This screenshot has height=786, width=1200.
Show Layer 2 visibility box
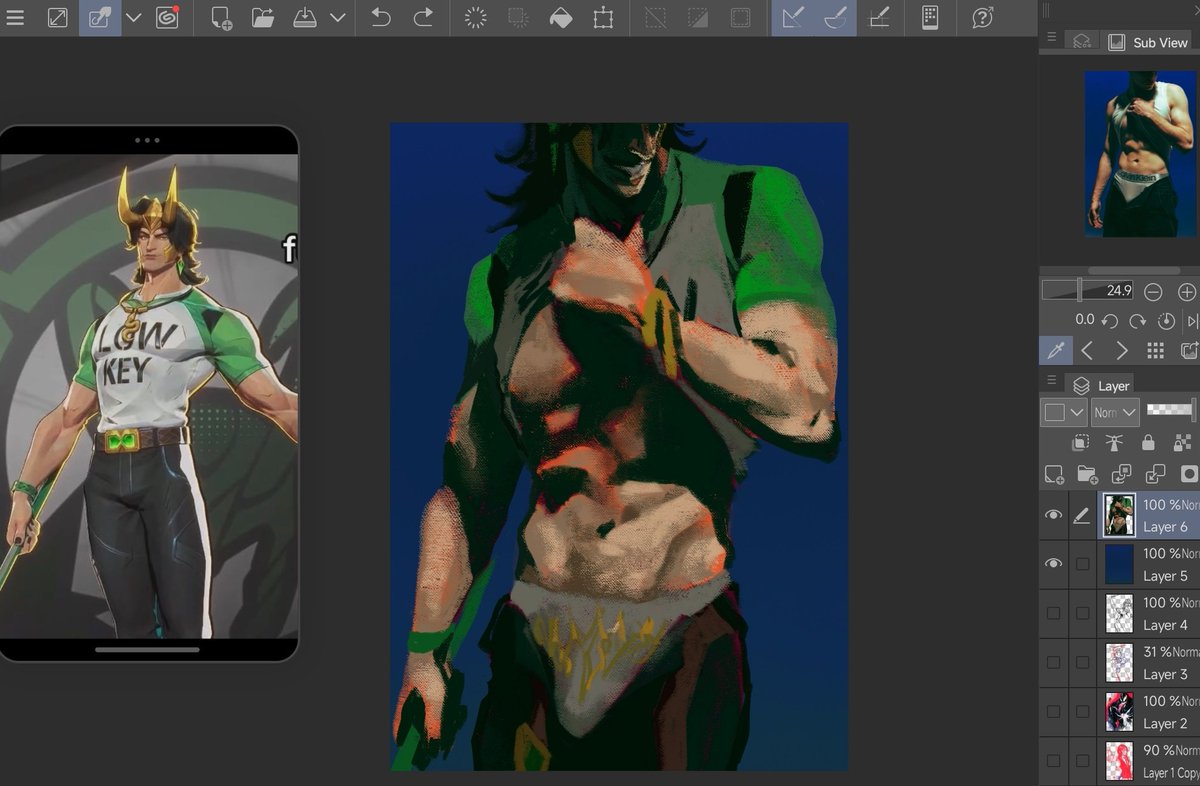click(1053, 711)
